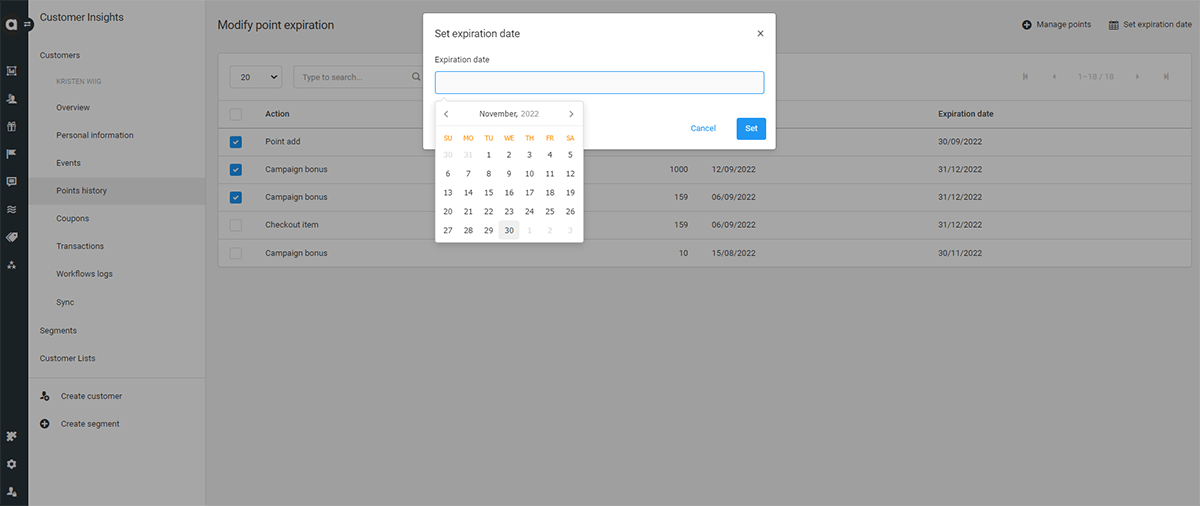This screenshot has width=1200, height=506.
Task: Click the Cancel link in dialog
Action: click(703, 128)
